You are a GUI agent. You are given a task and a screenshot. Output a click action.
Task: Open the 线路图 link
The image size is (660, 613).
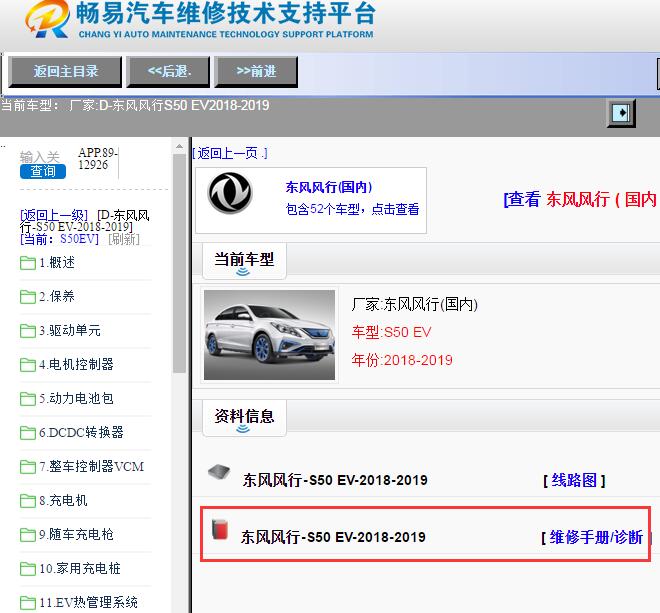pos(574,480)
